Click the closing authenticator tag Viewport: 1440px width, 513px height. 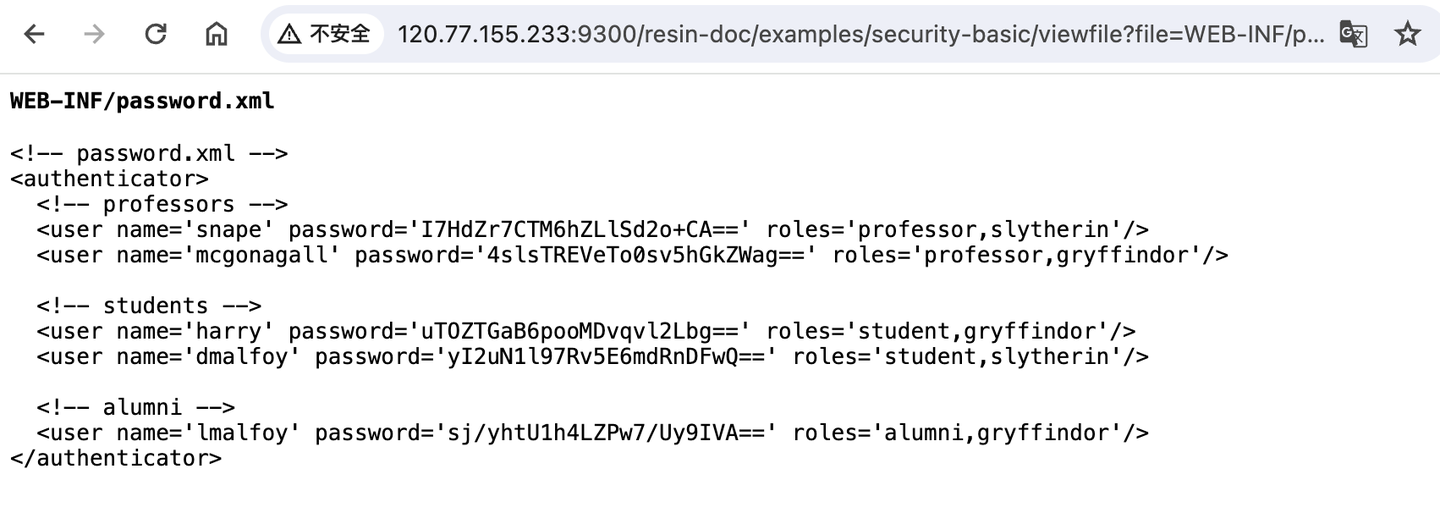pyautogui.click(x=116, y=458)
